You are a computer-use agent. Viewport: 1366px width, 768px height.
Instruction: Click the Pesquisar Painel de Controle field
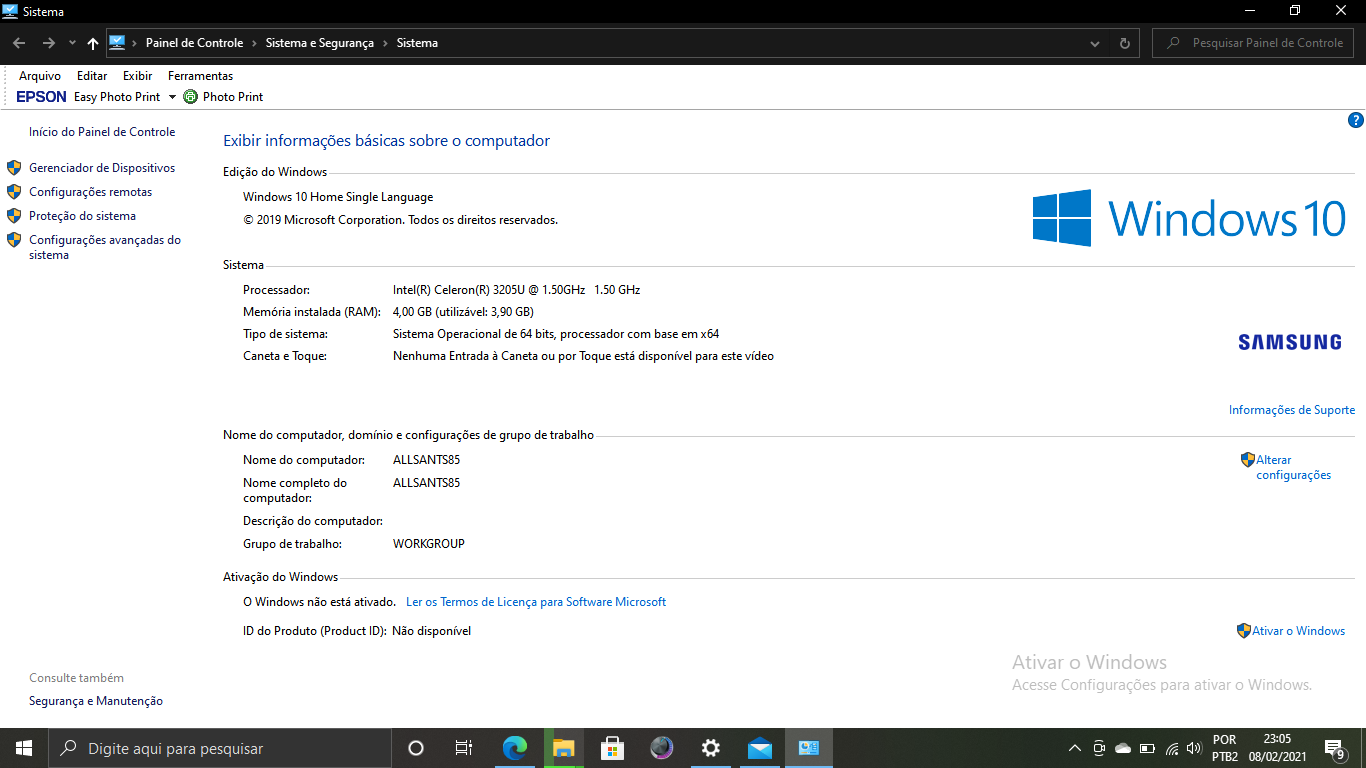tap(1253, 43)
